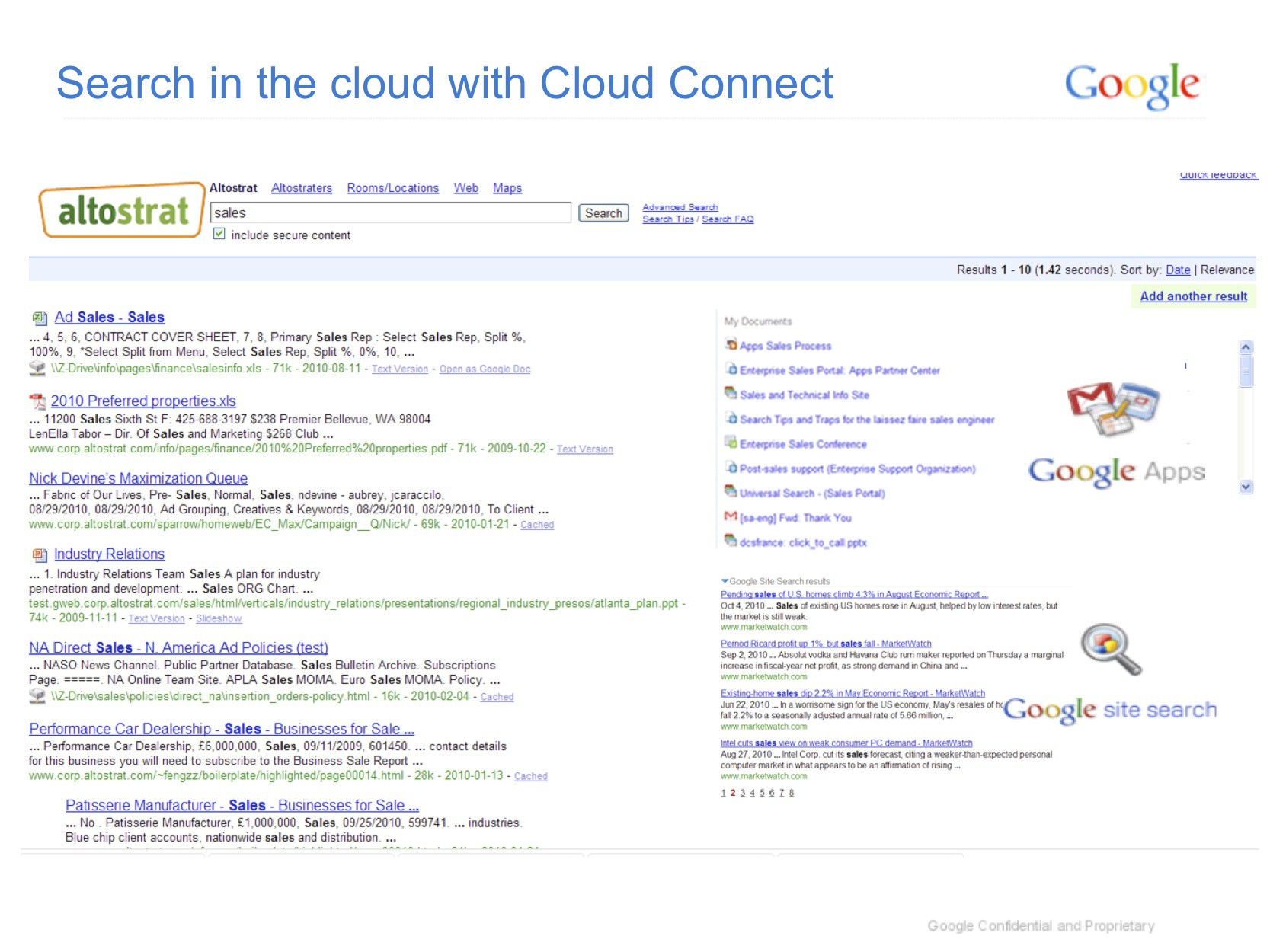Click the search box containing sales
Image resolution: width=1270 pixels, height=952 pixels.
click(390, 212)
